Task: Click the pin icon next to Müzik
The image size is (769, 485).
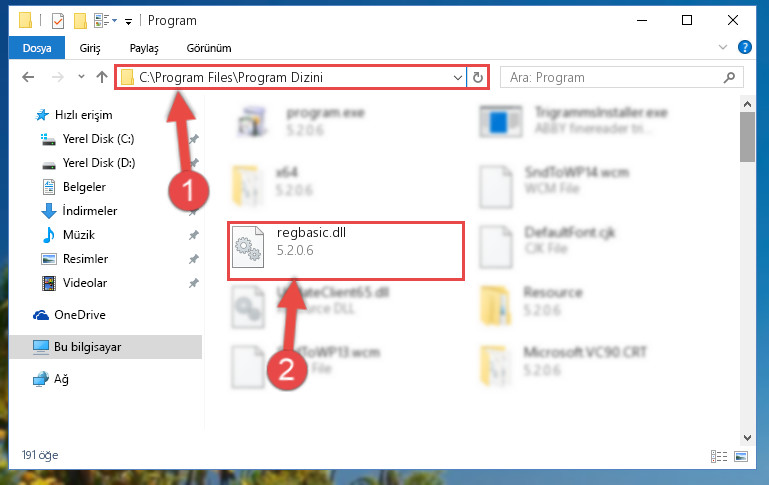Action: 194,235
